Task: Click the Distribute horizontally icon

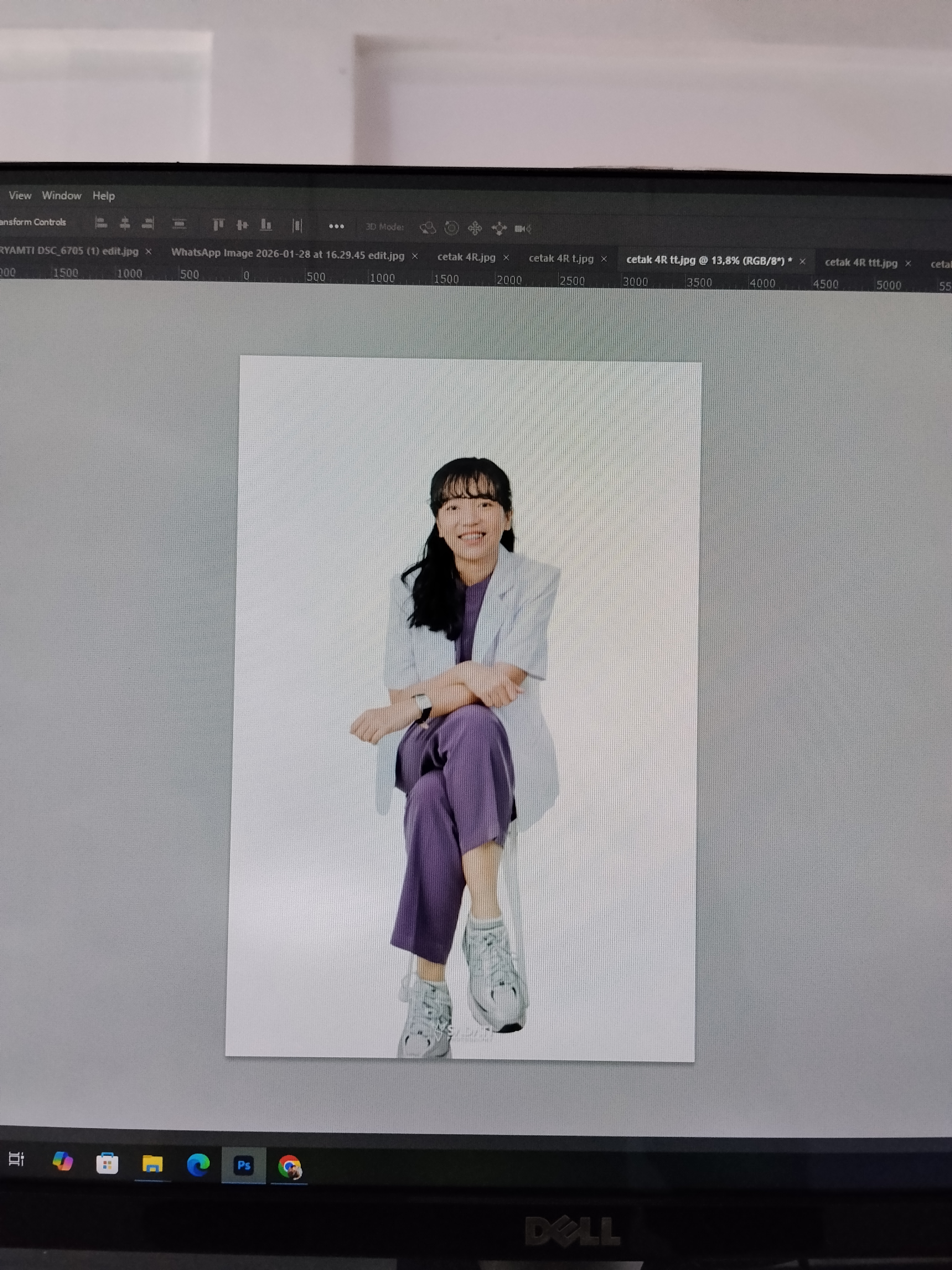Action: [297, 226]
